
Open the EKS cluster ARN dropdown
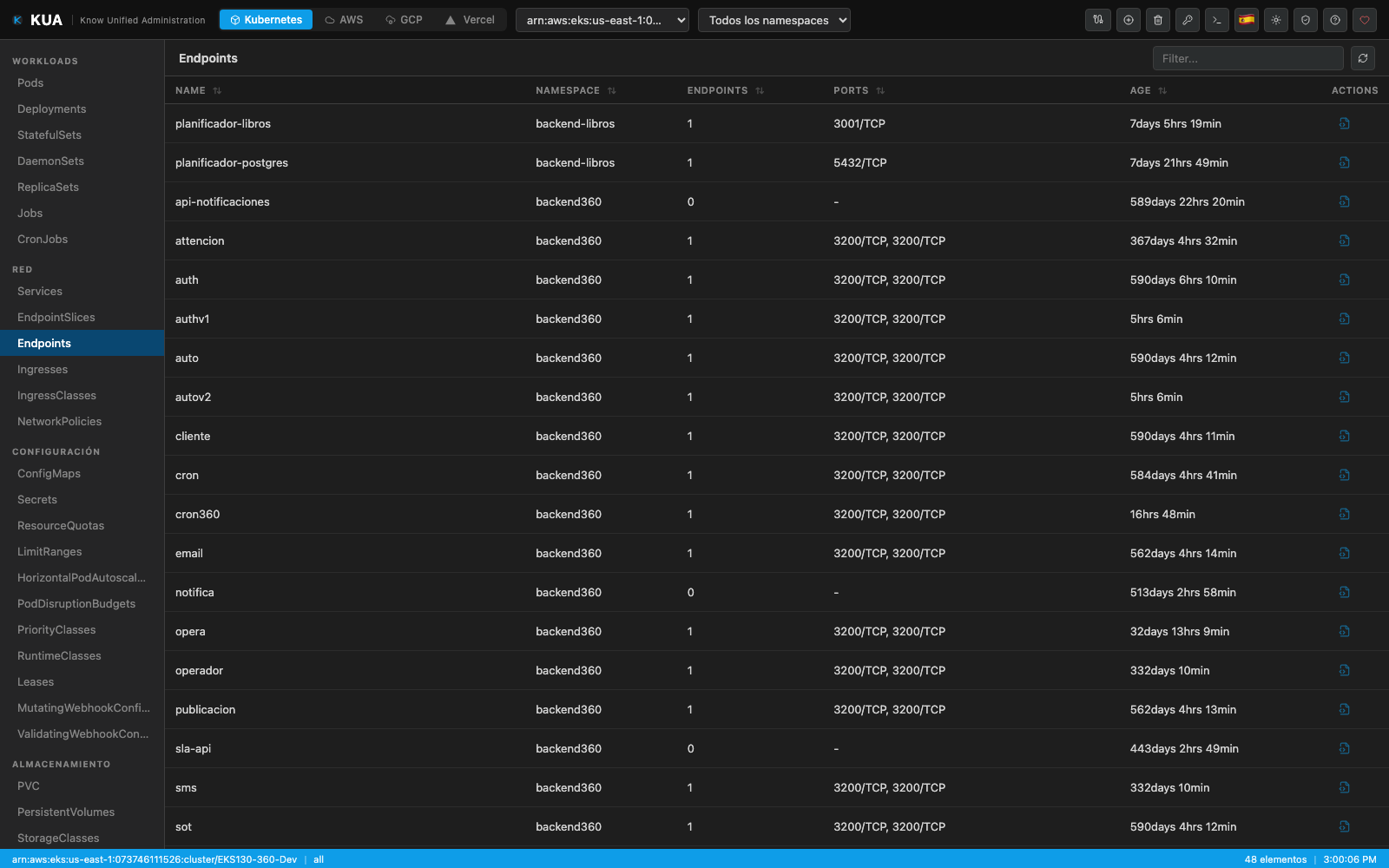tap(602, 20)
